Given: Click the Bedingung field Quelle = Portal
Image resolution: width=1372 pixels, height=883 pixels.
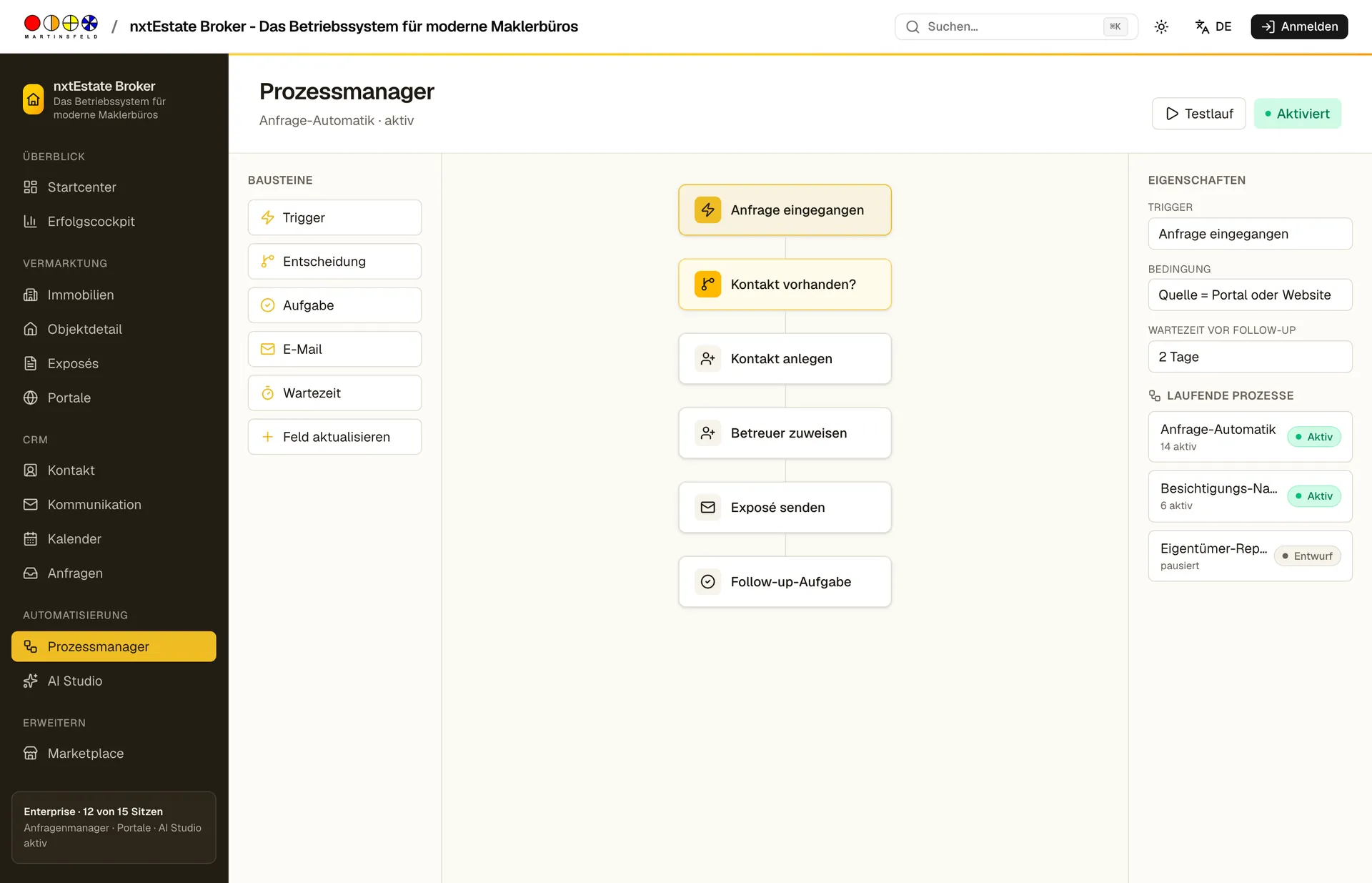Looking at the screenshot, I should pos(1250,295).
